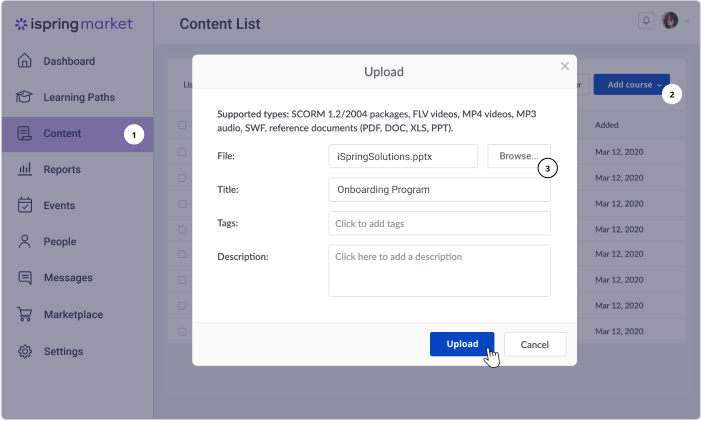Click the Marketplace shopping cart icon
The height and width of the screenshot is (421, 701).
[25, 314]
